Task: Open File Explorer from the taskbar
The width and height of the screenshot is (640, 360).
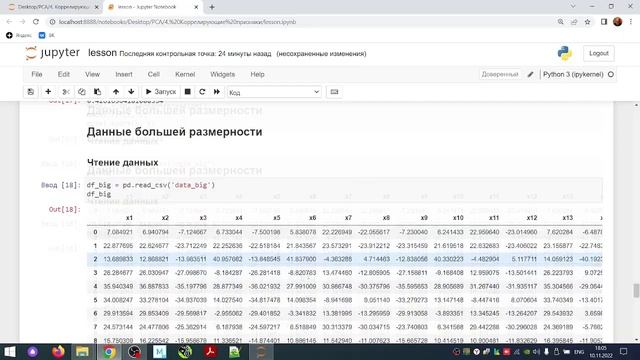Action: [82, 351]
